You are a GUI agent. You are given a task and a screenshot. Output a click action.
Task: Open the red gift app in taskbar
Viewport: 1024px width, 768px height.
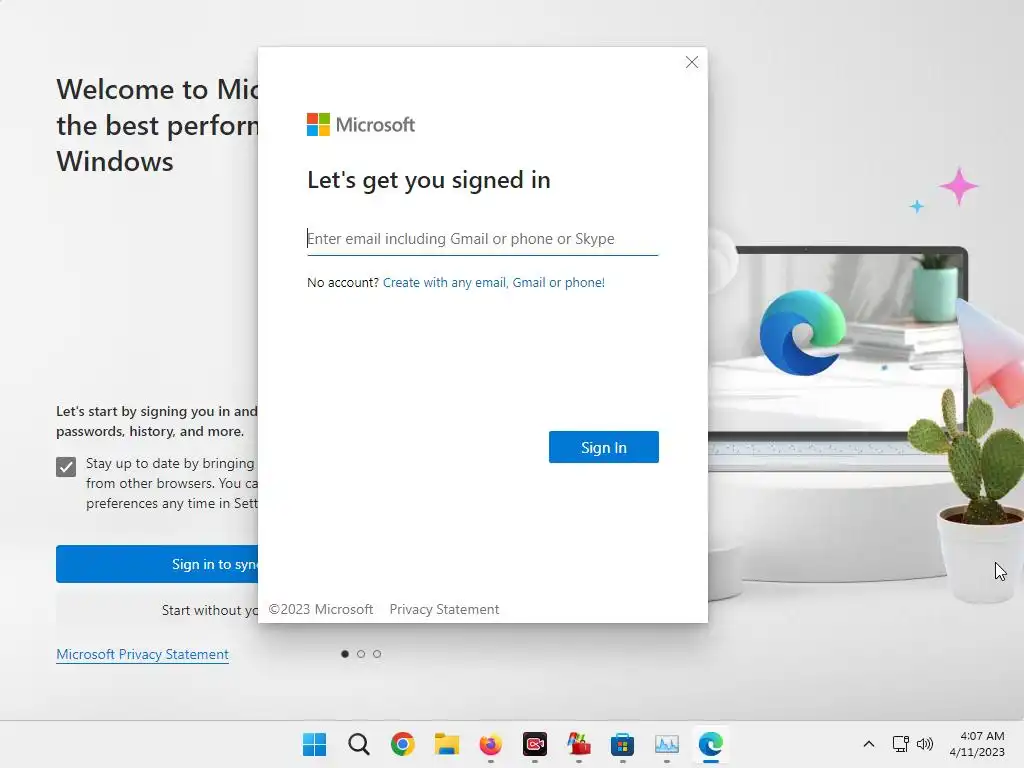coord(579,744)
